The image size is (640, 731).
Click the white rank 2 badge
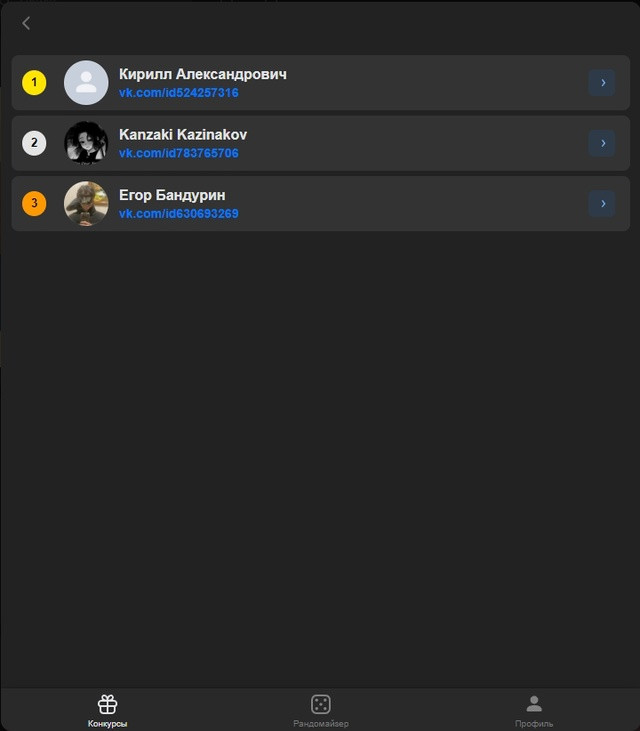[34, 143]
